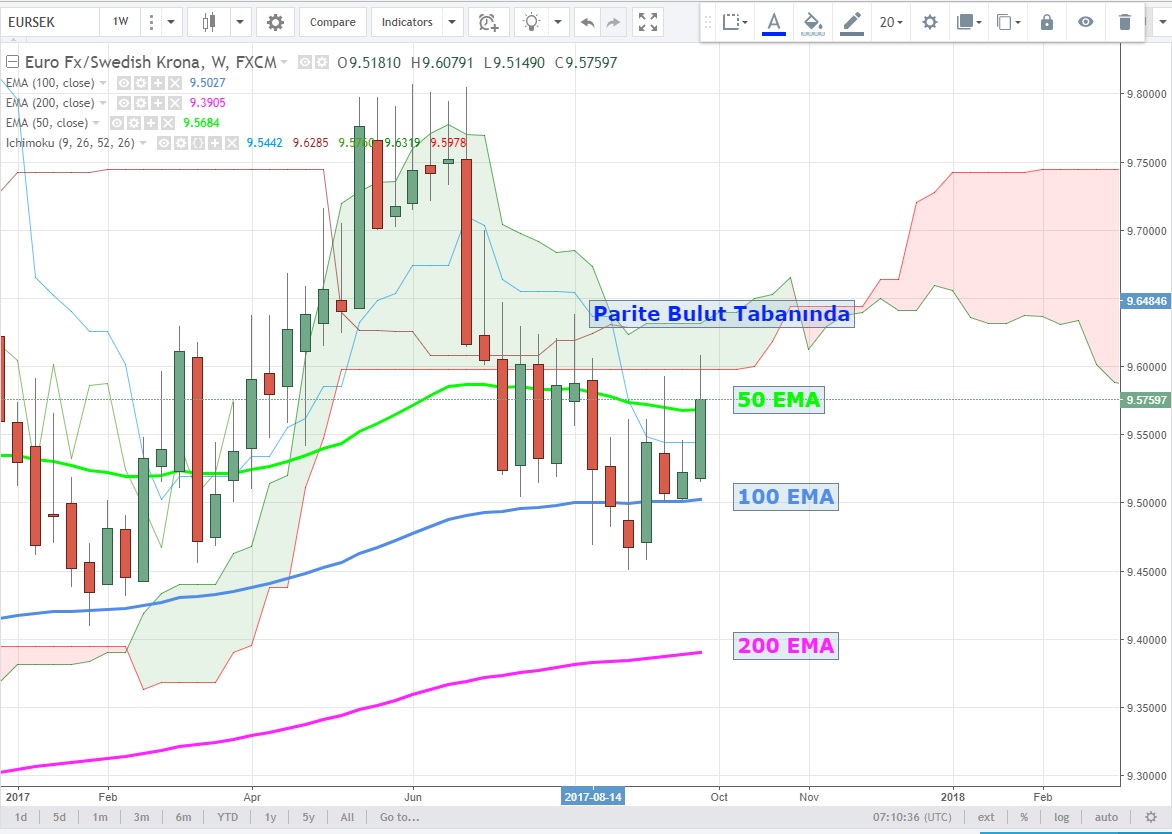The width and height of the screenshot is (1172, 834).
Task: Click the undo arrow
Action: point(587,22)
